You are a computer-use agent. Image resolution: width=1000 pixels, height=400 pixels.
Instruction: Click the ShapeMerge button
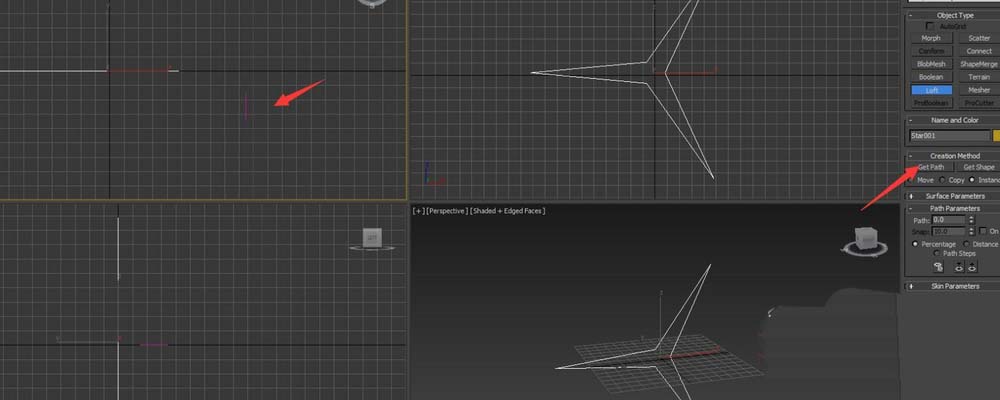pos(979,64)
